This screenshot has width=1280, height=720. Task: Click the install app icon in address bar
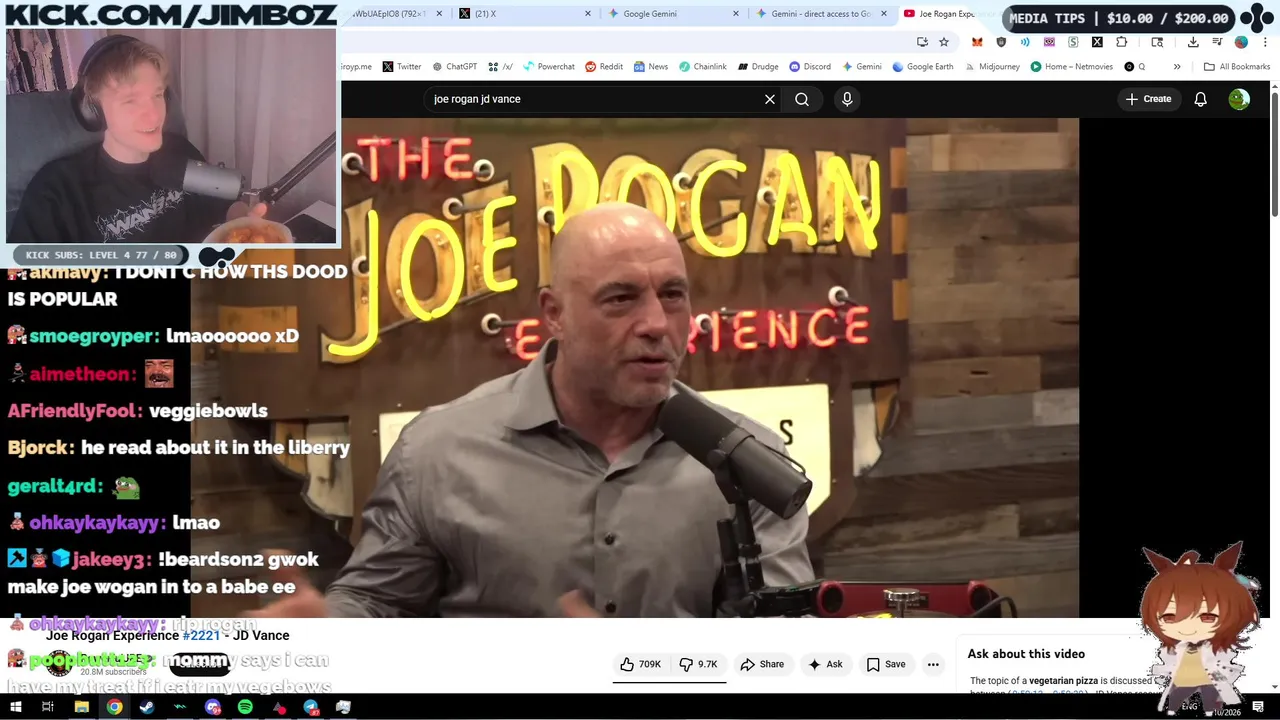[922, 42]
